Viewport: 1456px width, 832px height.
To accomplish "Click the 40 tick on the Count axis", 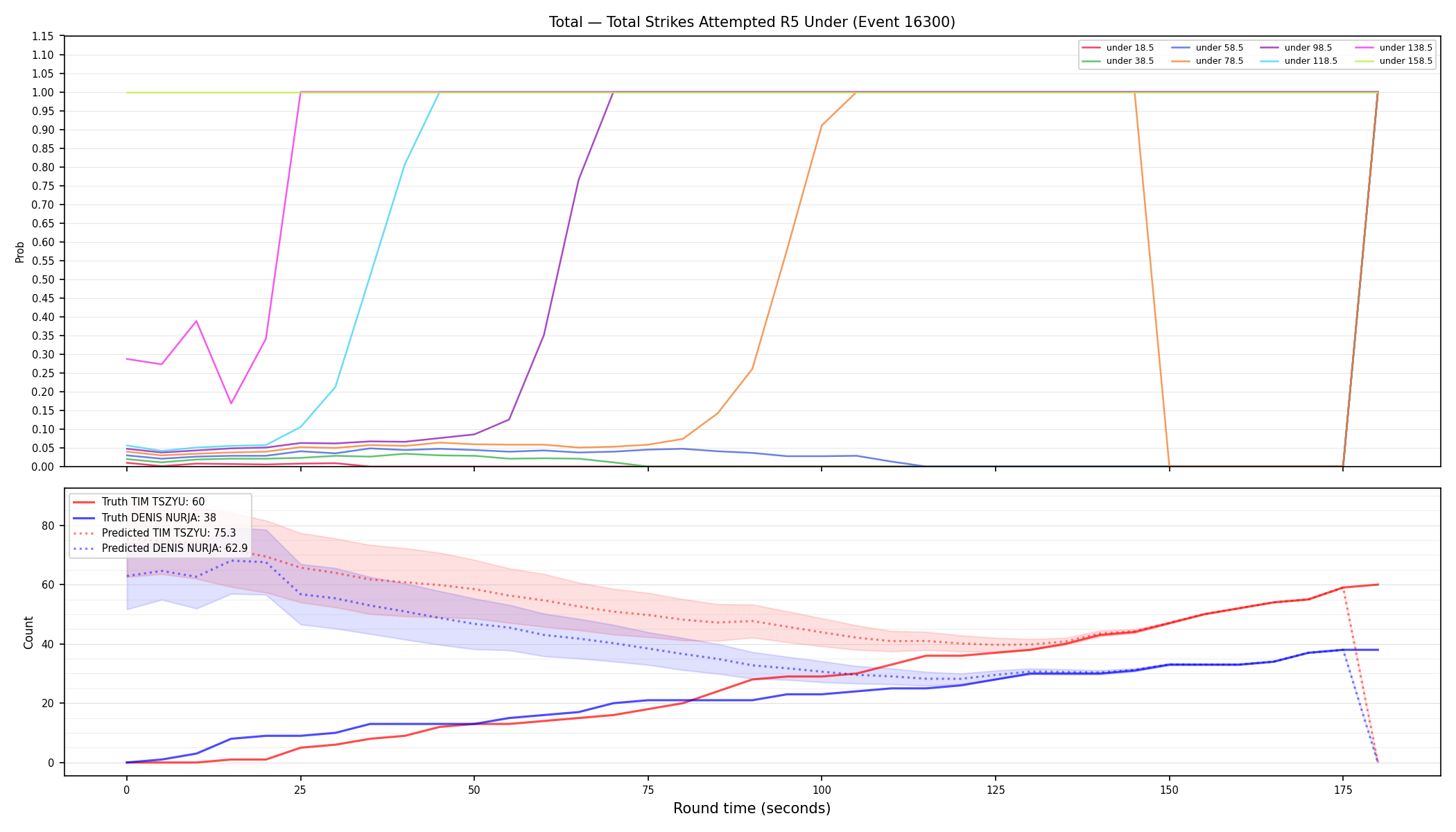I will coord(47,644).
